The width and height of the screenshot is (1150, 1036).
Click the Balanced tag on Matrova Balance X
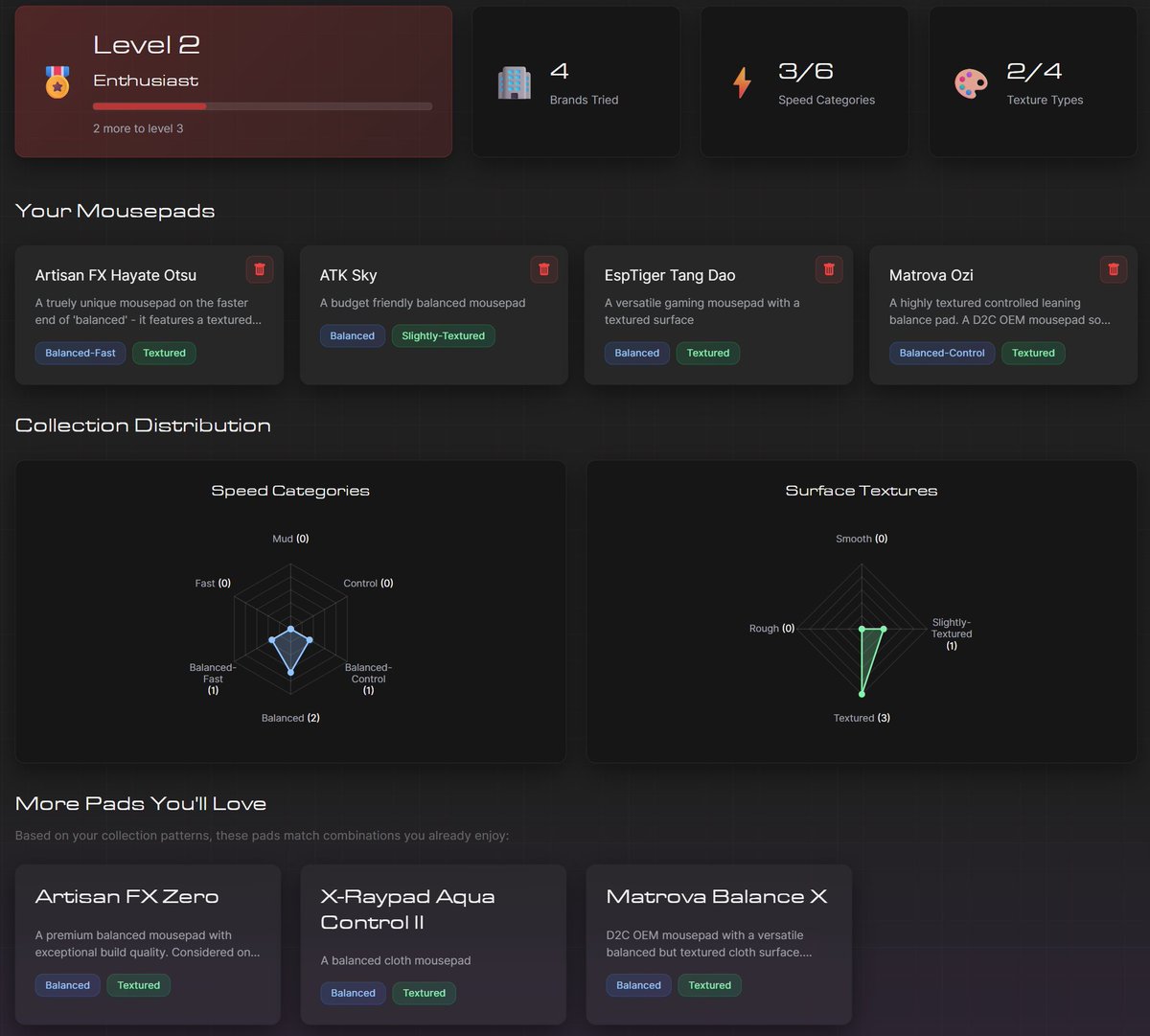point(639,985)
